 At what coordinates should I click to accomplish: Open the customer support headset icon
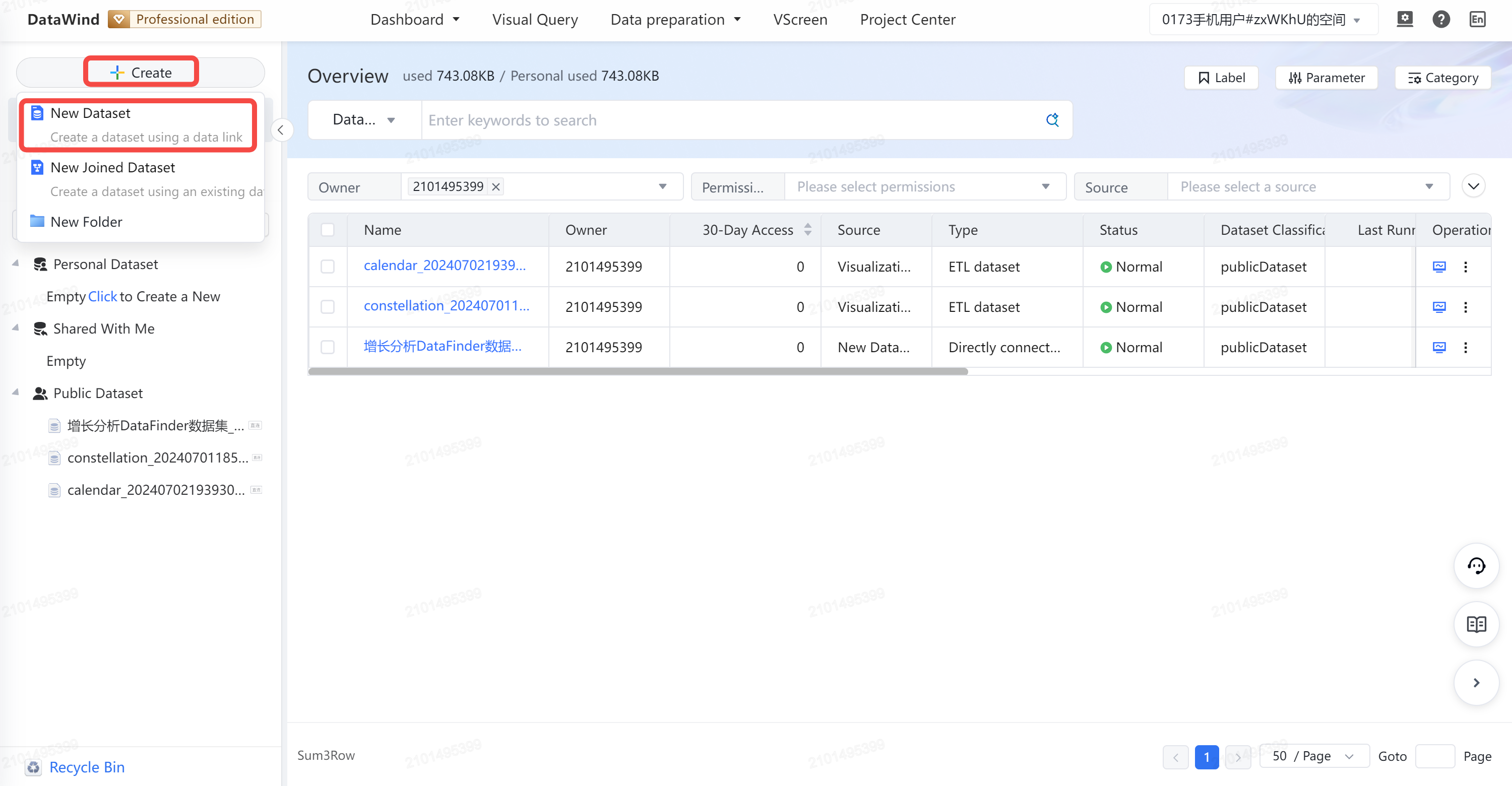(1476, 566)
